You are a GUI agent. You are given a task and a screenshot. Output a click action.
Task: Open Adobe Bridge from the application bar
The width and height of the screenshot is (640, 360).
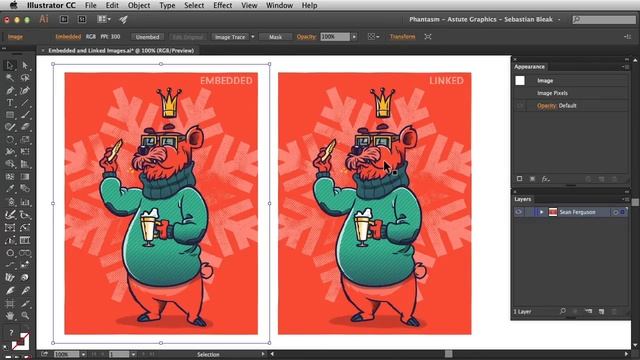click(64, 19)
